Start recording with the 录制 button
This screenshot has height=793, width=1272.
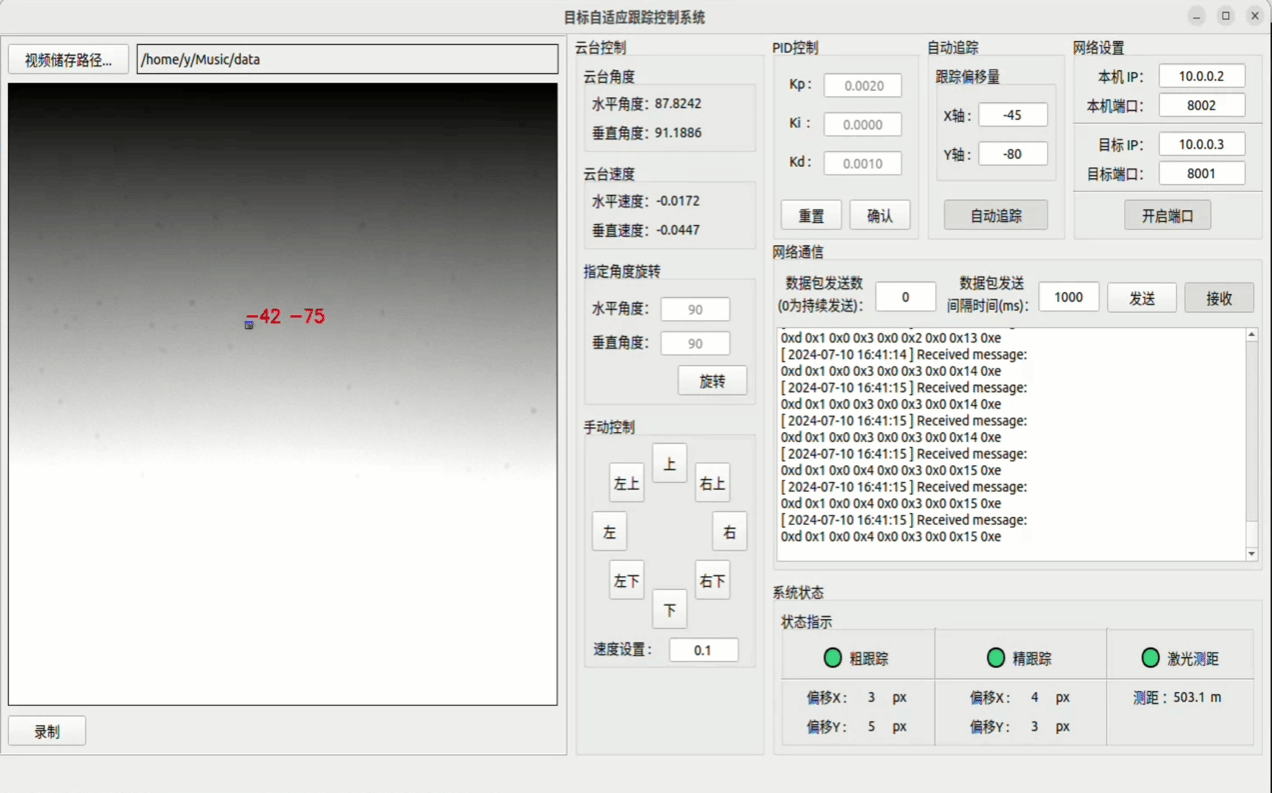47,731
